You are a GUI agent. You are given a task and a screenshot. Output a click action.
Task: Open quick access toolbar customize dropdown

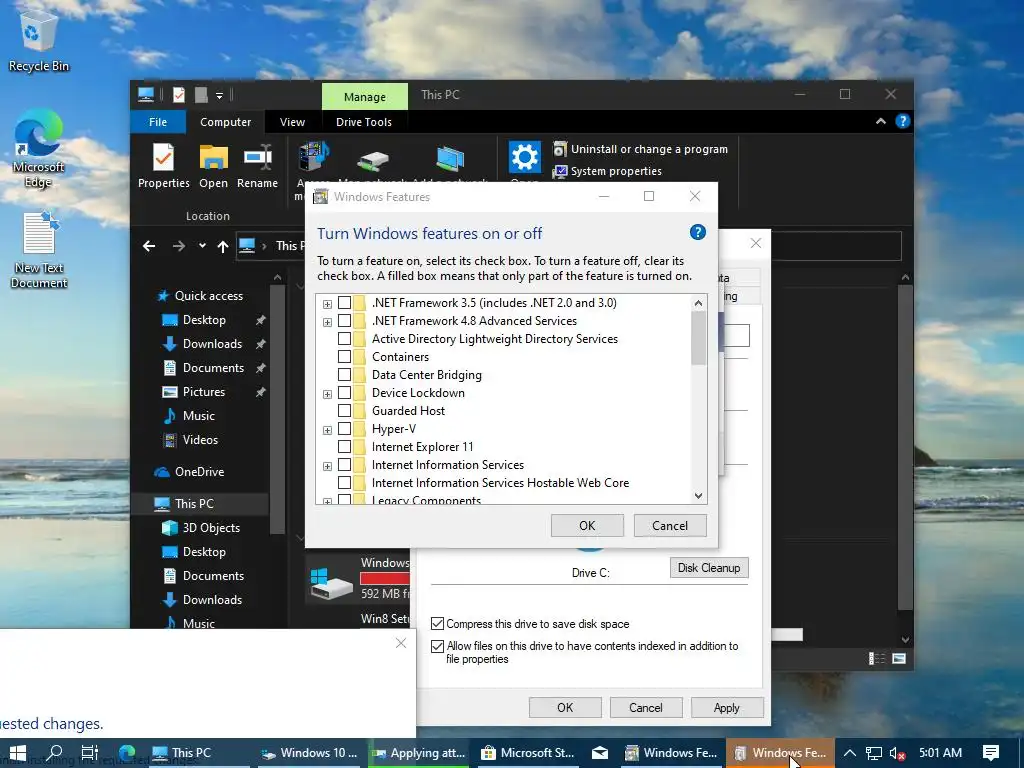tap(219, 96)
